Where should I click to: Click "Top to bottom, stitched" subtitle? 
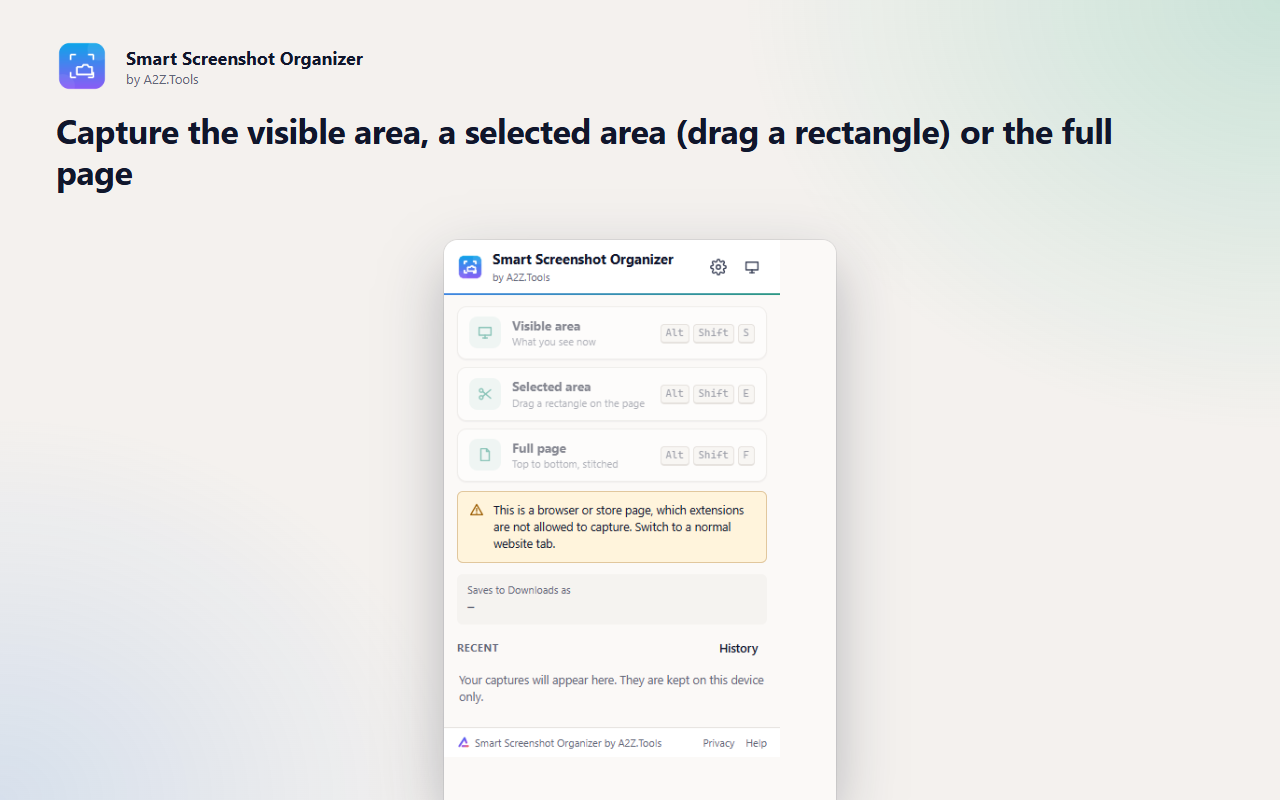(565, 464)
